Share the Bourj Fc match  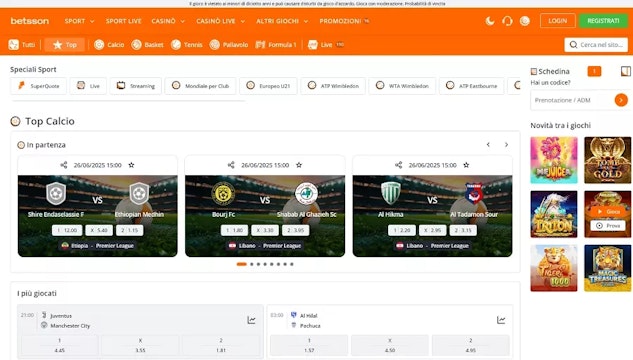[x=231, y=165]
